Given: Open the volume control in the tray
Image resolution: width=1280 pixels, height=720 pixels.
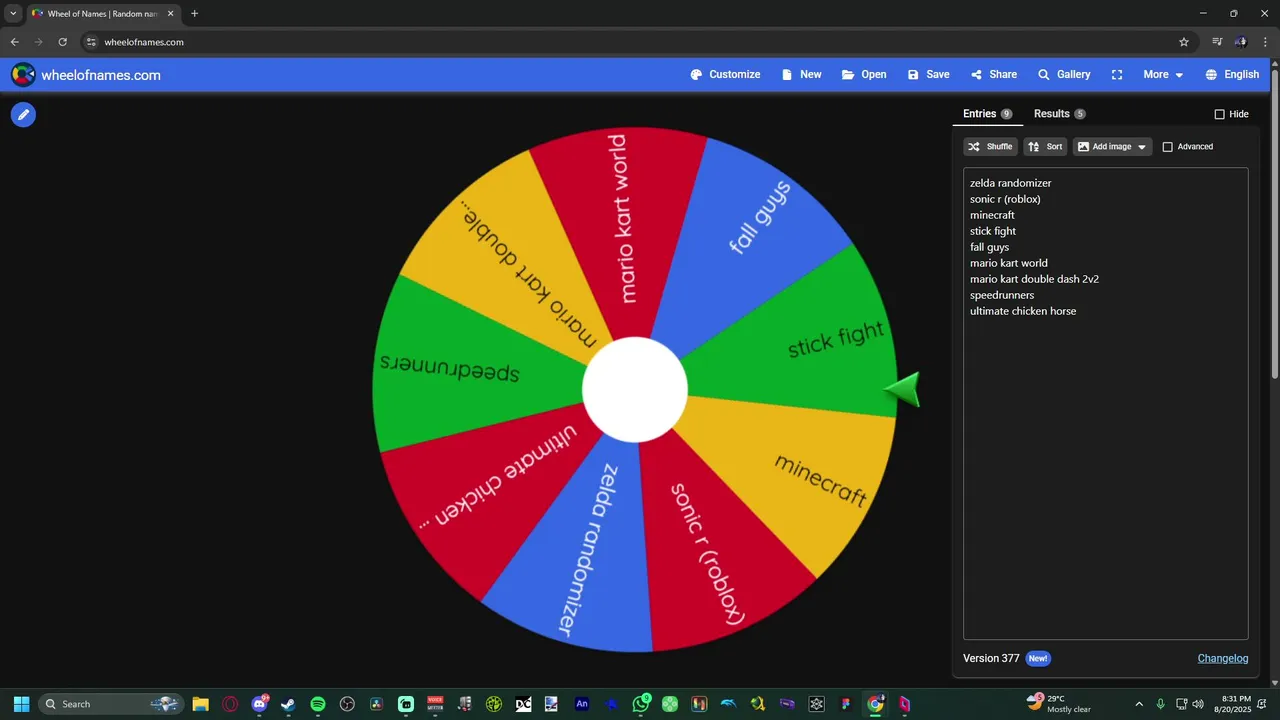Looking at the screenshot, I should [1198, 704].
